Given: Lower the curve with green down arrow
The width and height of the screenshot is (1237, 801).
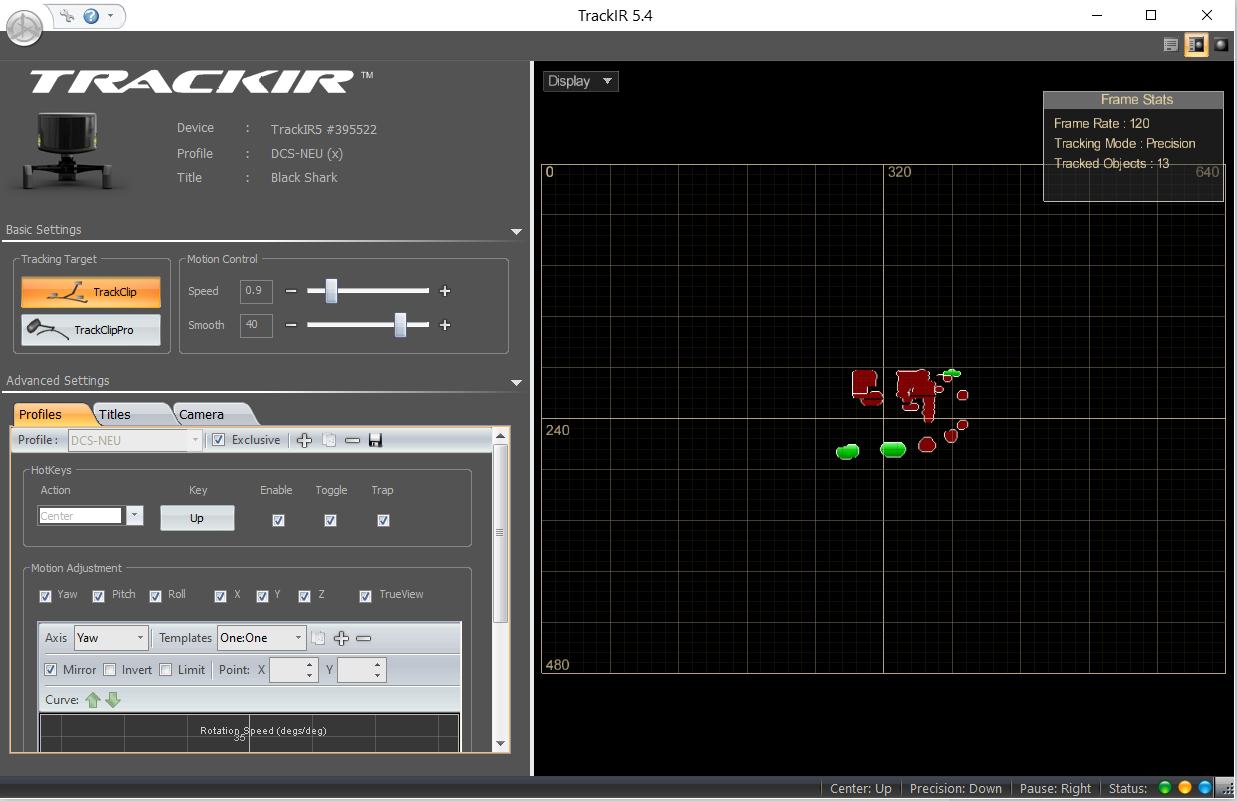Looking at the screenshot, I should [x=113, y=700].
